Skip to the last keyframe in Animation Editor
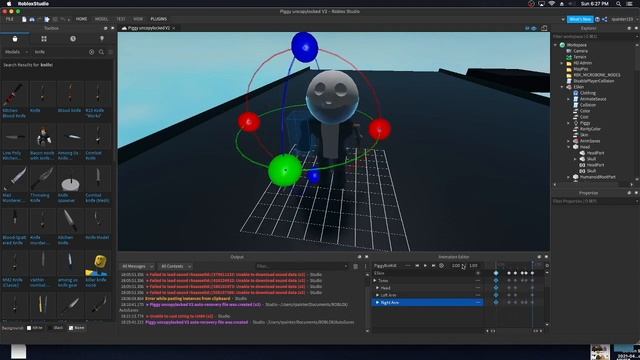 click(433, 266)
